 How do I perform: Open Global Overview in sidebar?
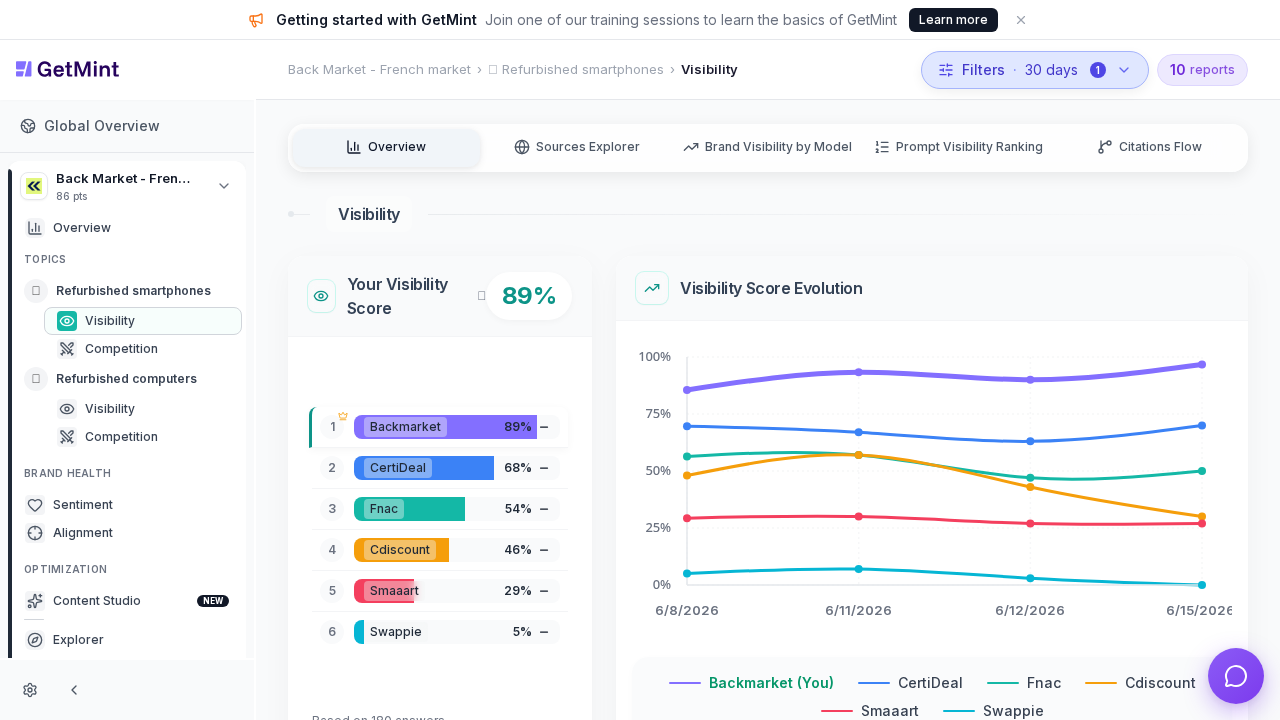128,126
